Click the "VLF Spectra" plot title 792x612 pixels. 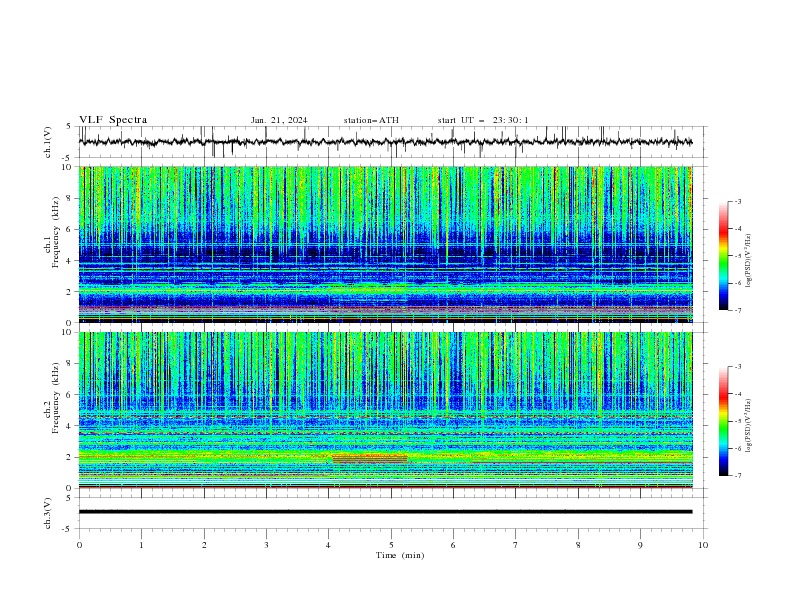tap(113, 120)
